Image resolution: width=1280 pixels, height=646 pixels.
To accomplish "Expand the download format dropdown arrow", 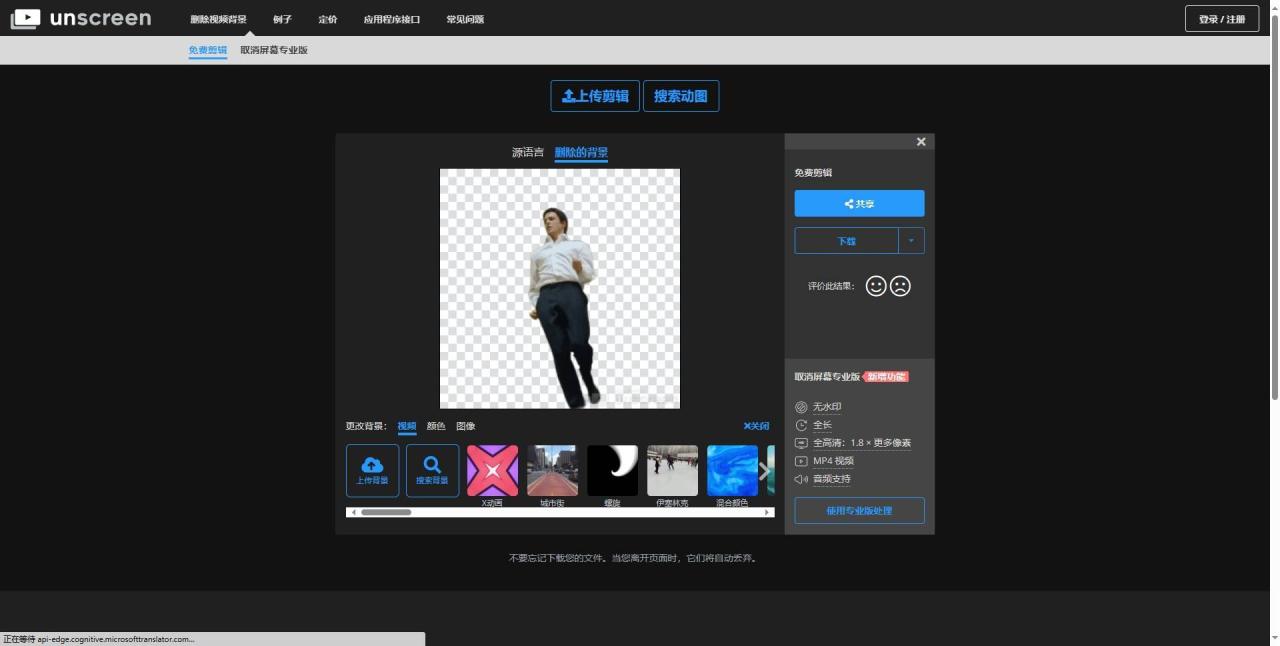I will pyautogui.click(x=911, y=241).
